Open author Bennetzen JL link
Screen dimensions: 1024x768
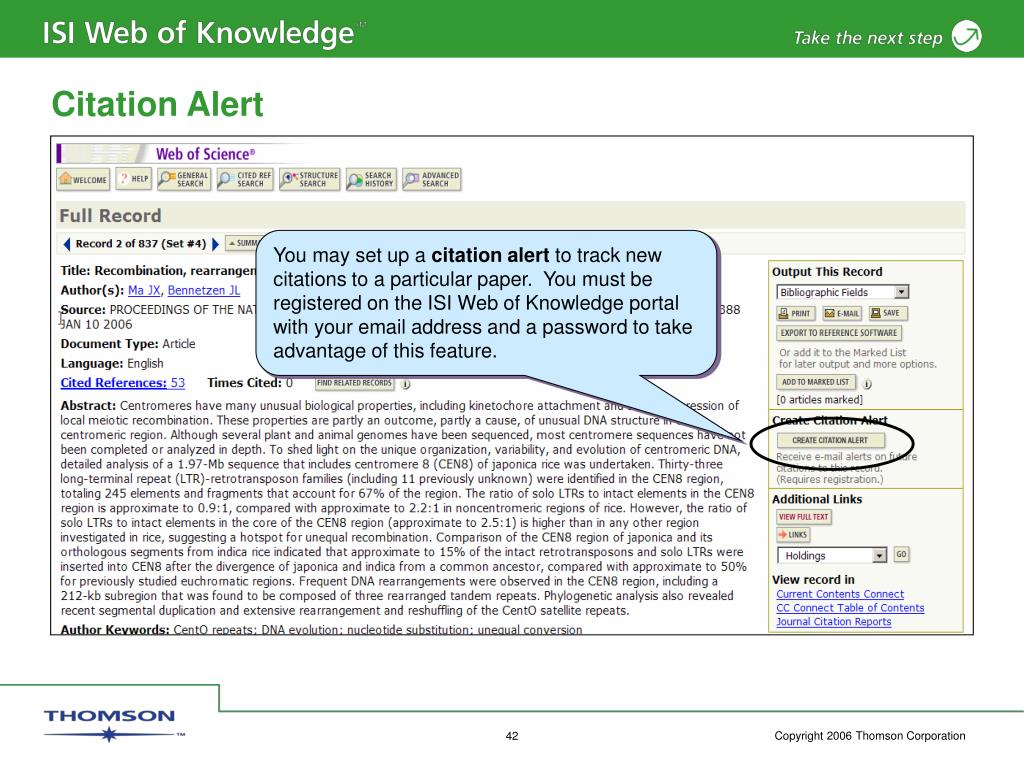coord(203,290)
